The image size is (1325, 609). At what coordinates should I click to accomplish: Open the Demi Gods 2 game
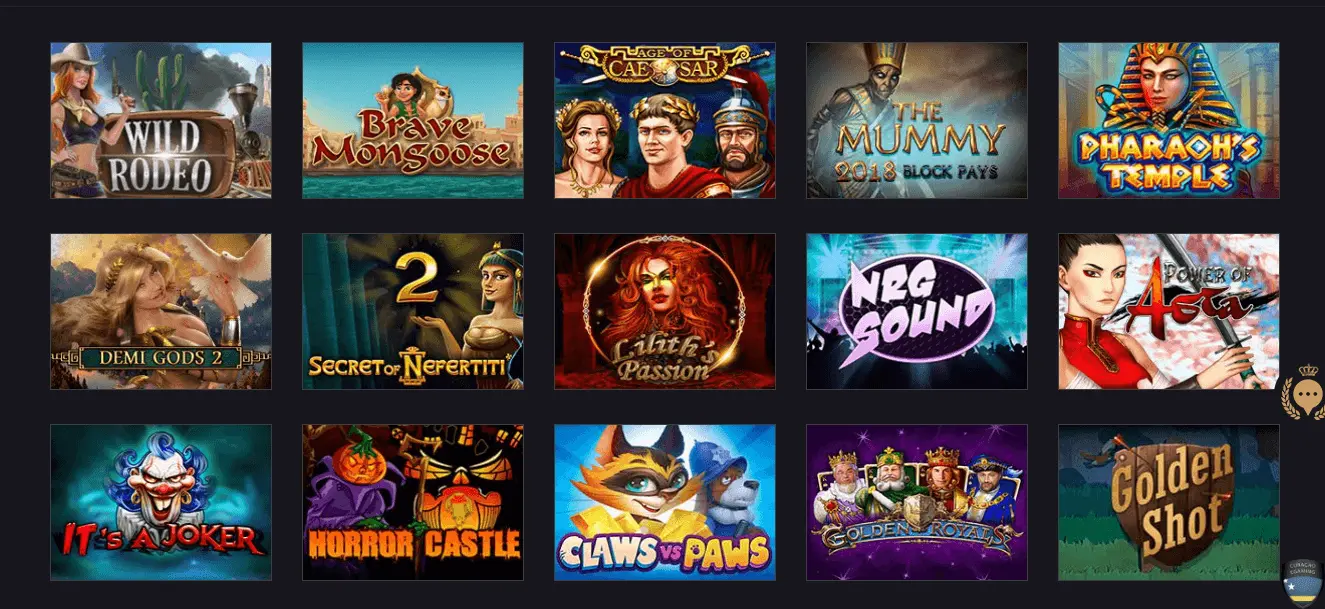click(161, 311)
